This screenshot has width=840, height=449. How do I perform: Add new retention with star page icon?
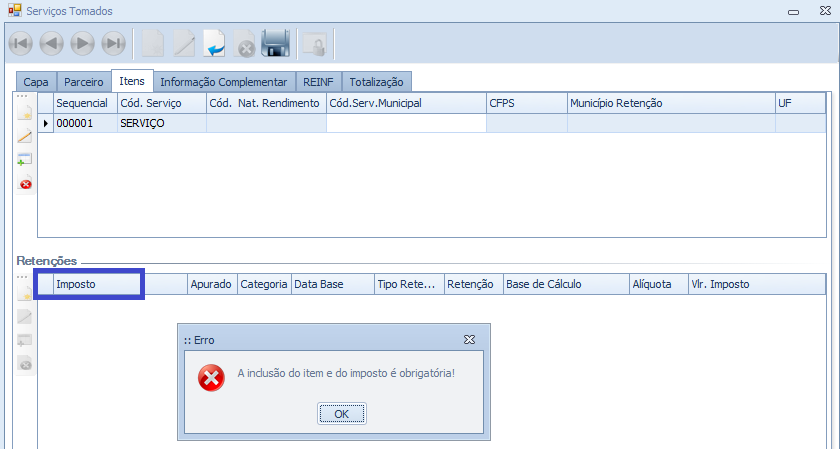point(25,293)
